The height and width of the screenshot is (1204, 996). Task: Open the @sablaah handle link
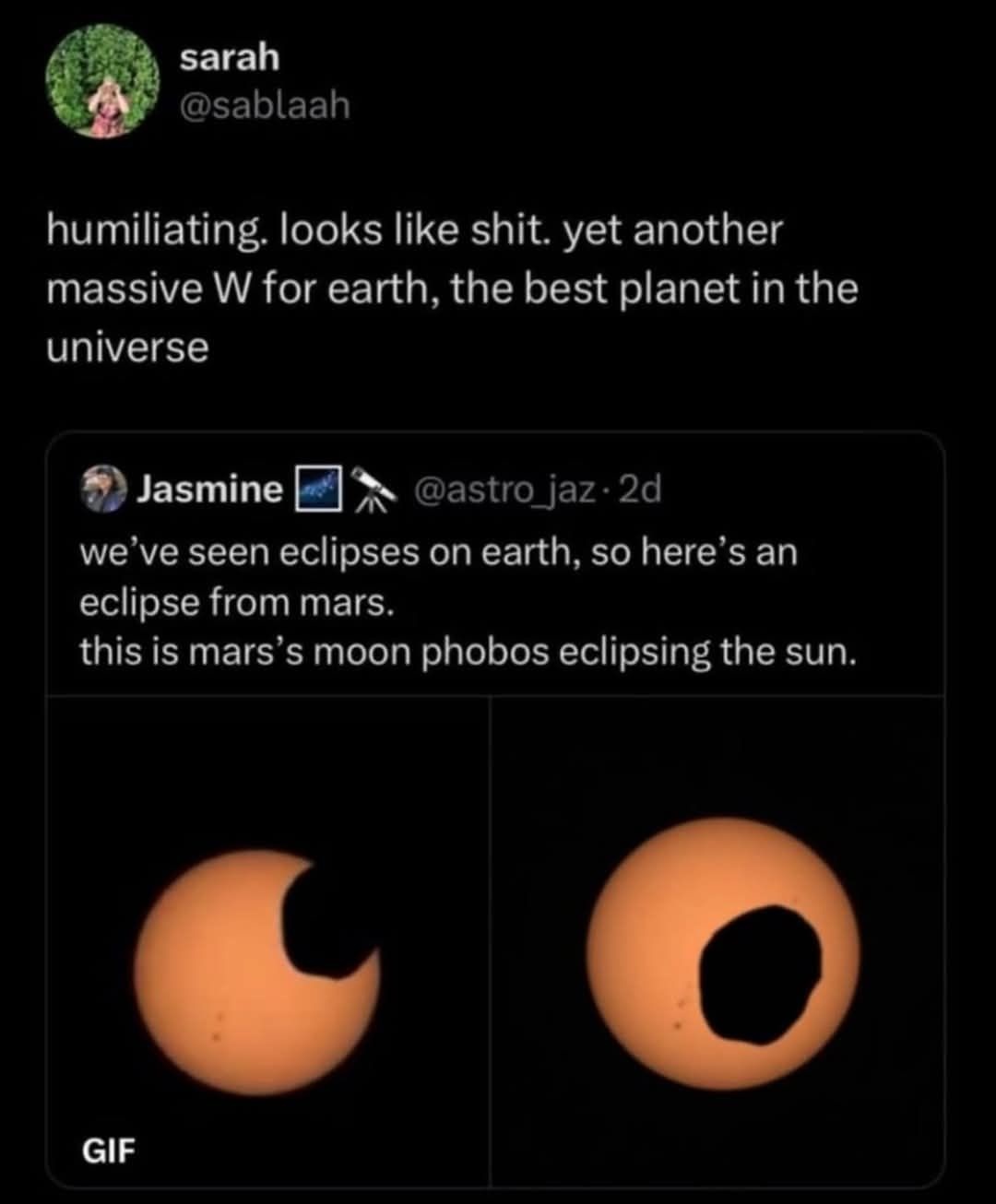(265, 105)
